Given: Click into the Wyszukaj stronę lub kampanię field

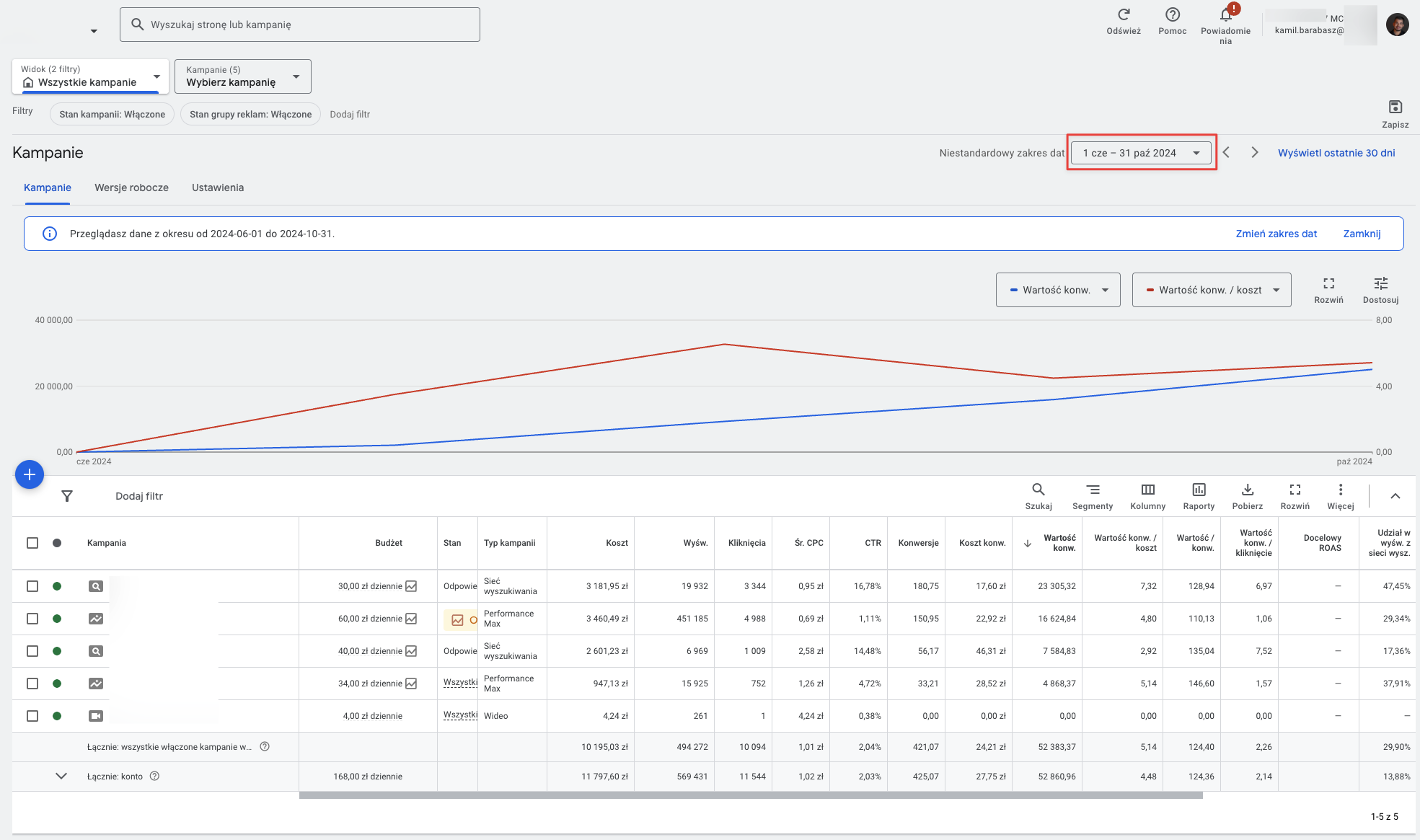Looking at the screenshot, I should click(x=299, y=25).
